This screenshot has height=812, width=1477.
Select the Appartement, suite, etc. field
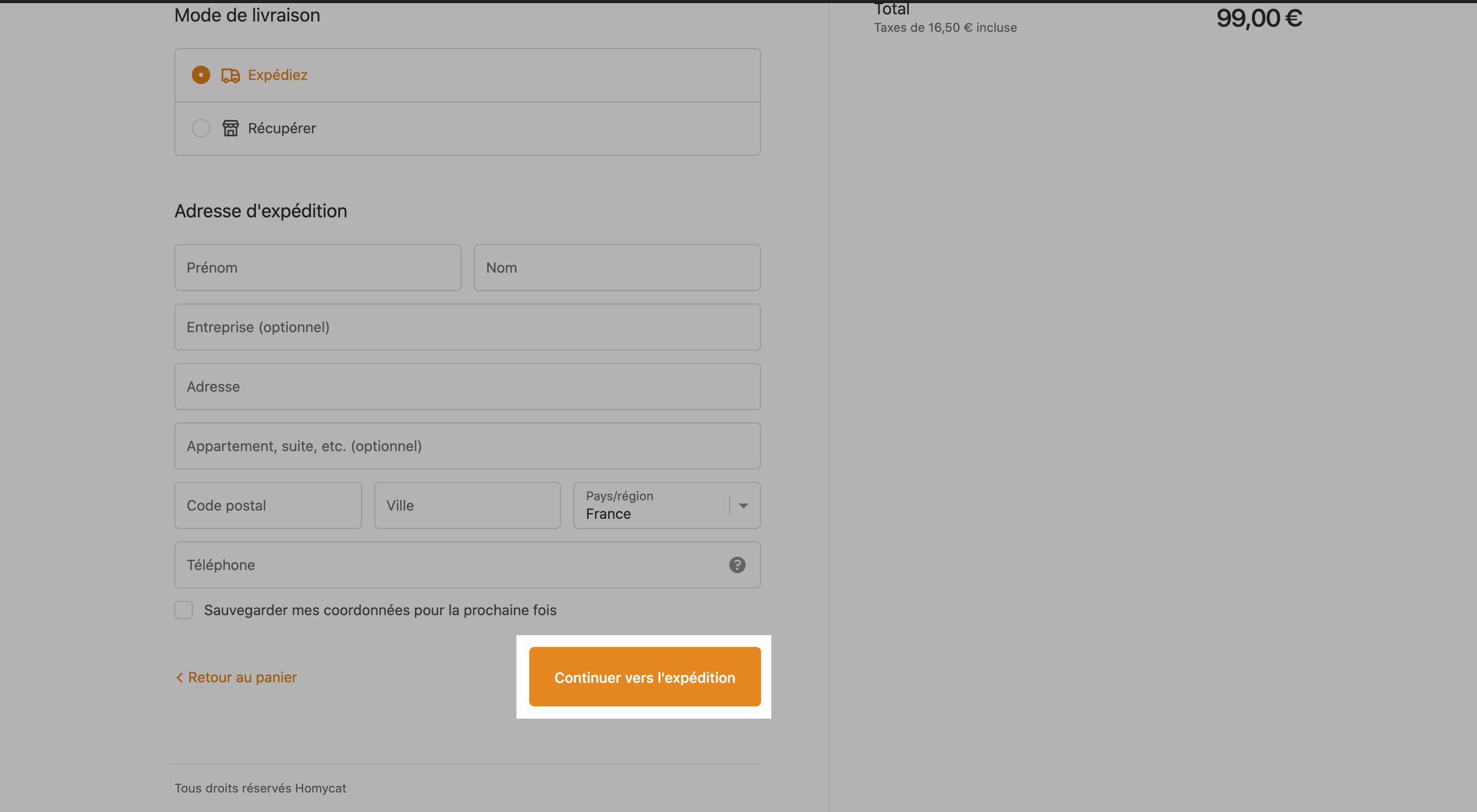(467, 446)
